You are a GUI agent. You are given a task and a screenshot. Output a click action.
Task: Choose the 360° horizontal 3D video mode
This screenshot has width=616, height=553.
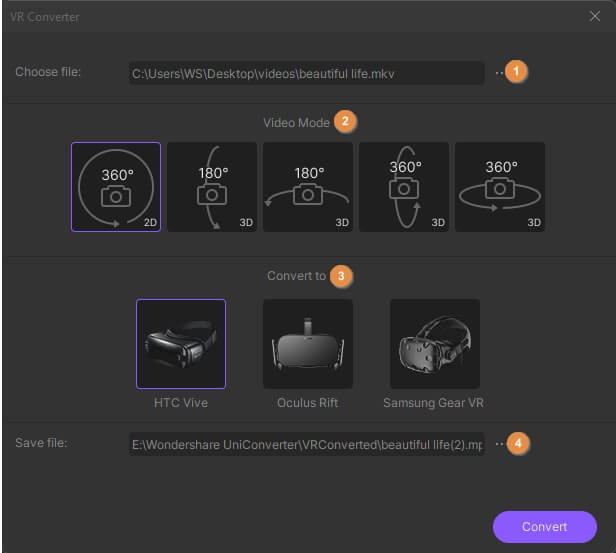tap(500, 187)
